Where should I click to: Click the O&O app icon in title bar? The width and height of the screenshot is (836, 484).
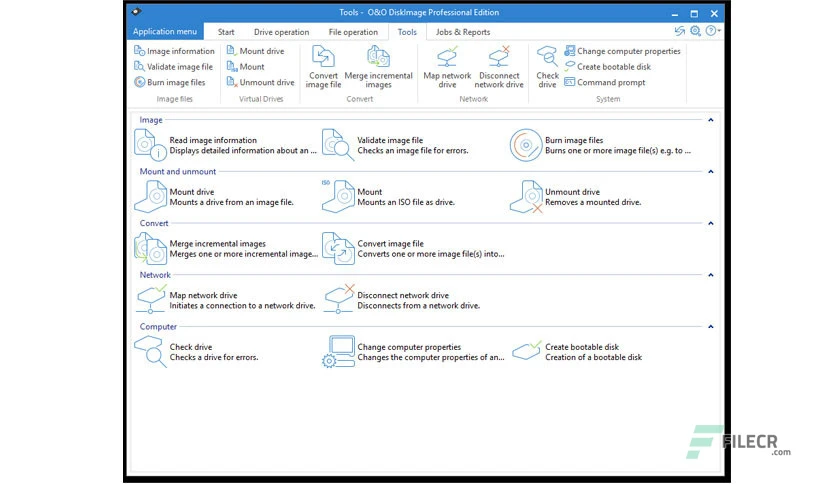(x=136, y=11)
